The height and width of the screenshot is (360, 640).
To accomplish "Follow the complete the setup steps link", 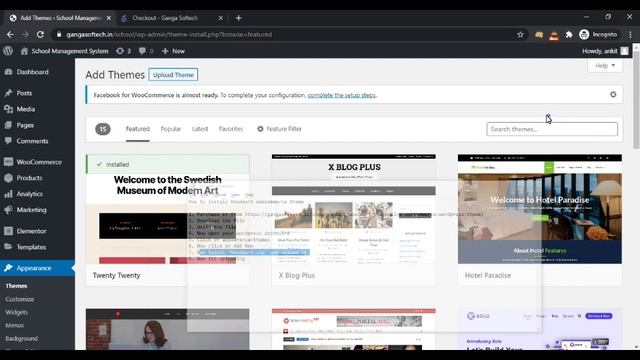I will point(342,95).
